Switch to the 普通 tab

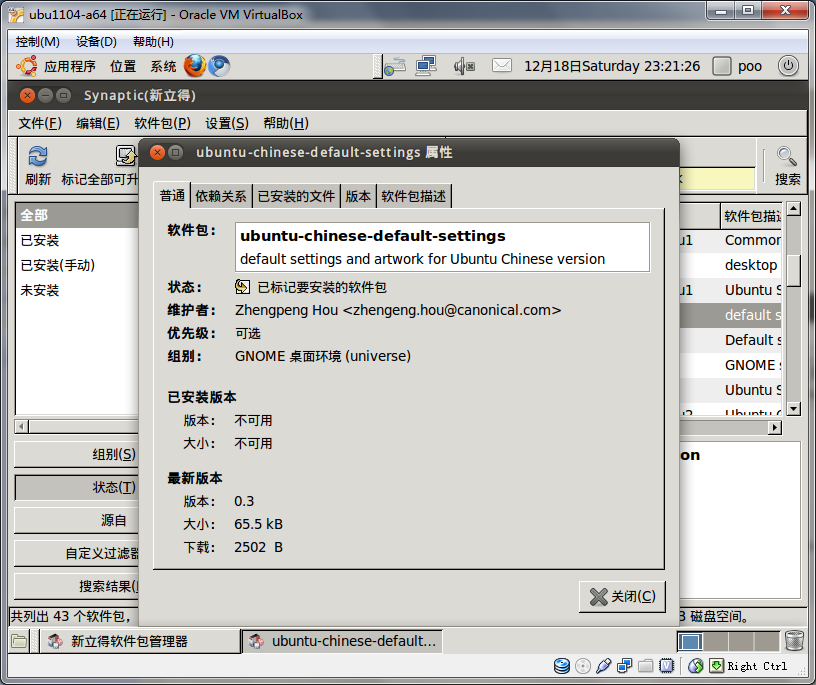[x=172, y=196]
